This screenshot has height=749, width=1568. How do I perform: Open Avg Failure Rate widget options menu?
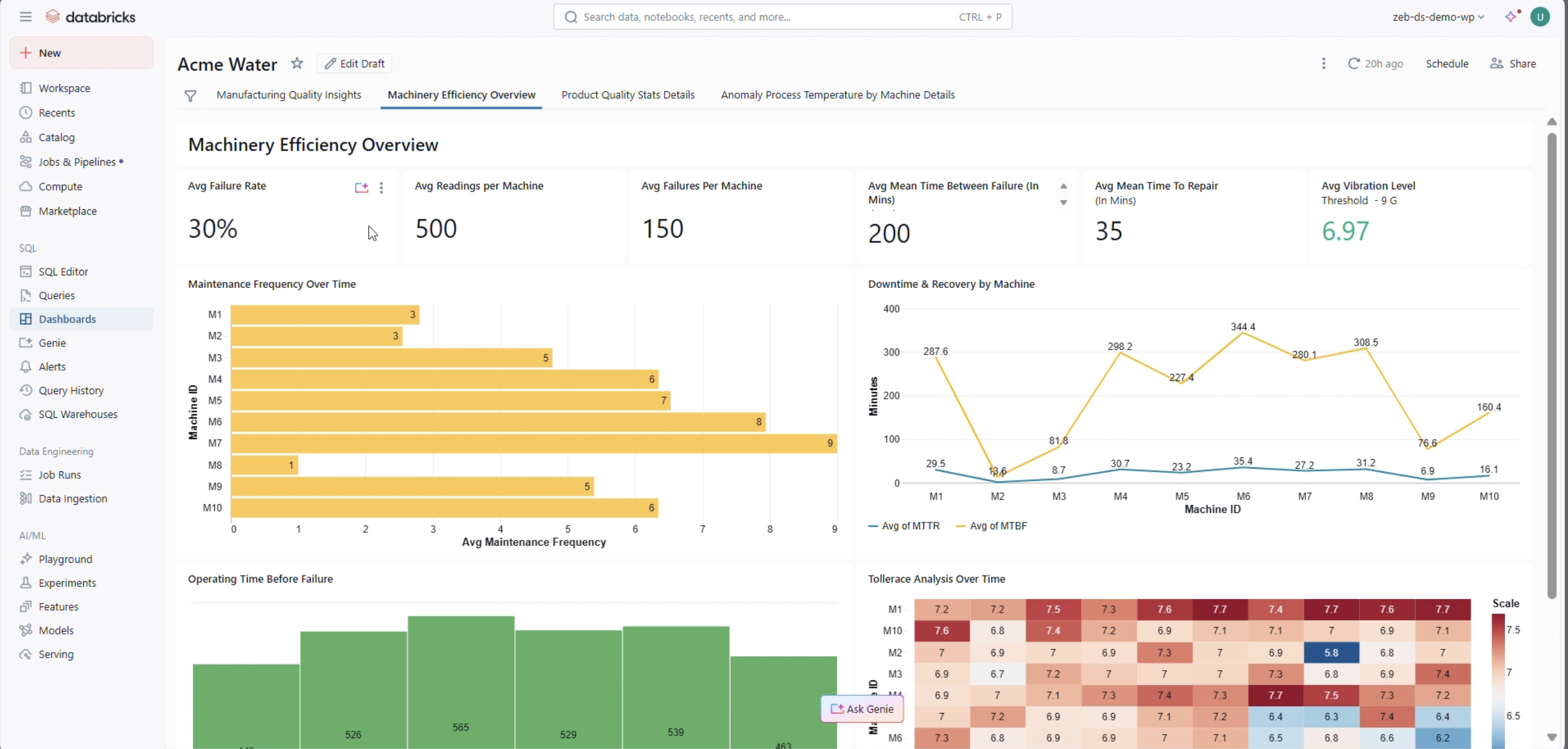point(382,187)
